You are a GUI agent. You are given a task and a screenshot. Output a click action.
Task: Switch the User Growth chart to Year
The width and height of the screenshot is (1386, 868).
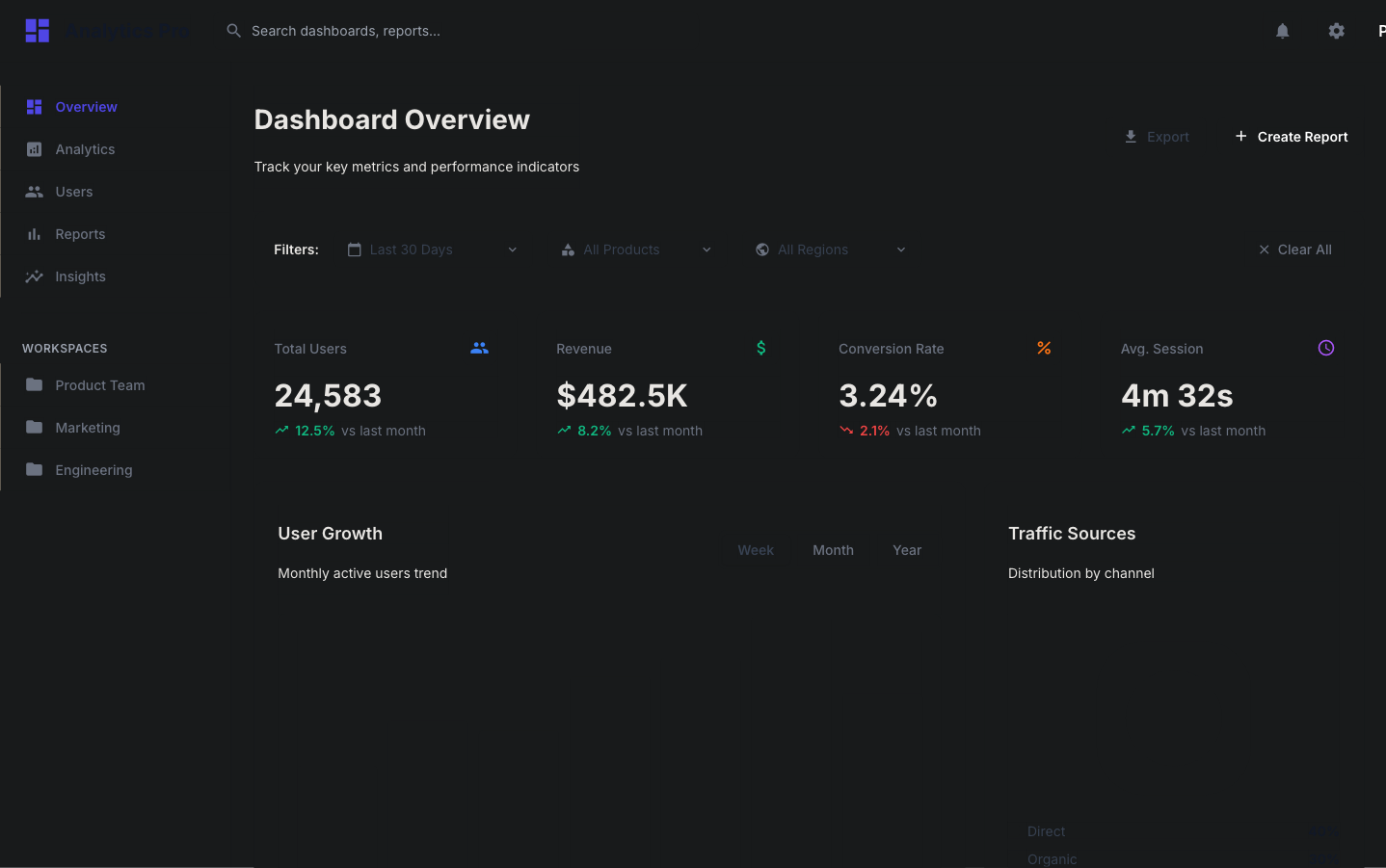(x=907, y=550)
